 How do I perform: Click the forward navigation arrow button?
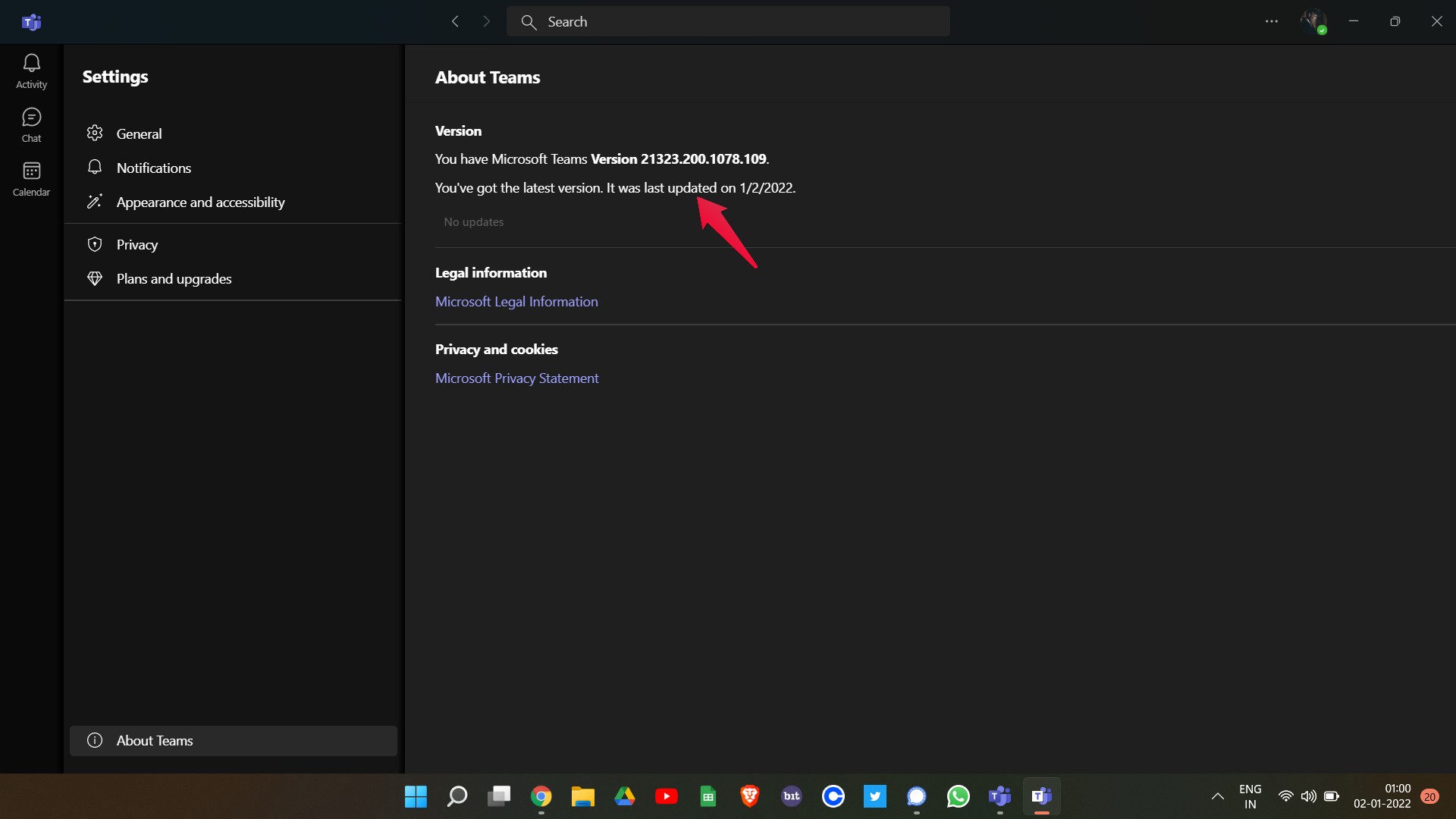pyautogui.click(x=485, y=20)
